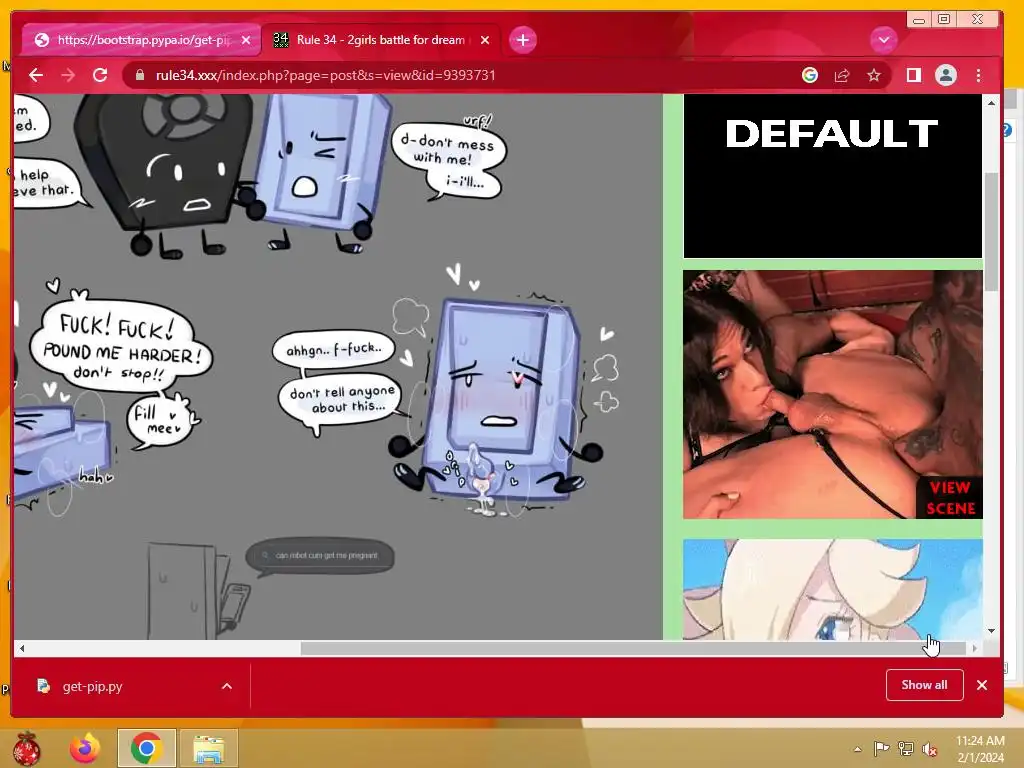Viewport: 1024px width, 768px height.
Task: Click the VIEW SCENE label
Action: tap(950, 498)
